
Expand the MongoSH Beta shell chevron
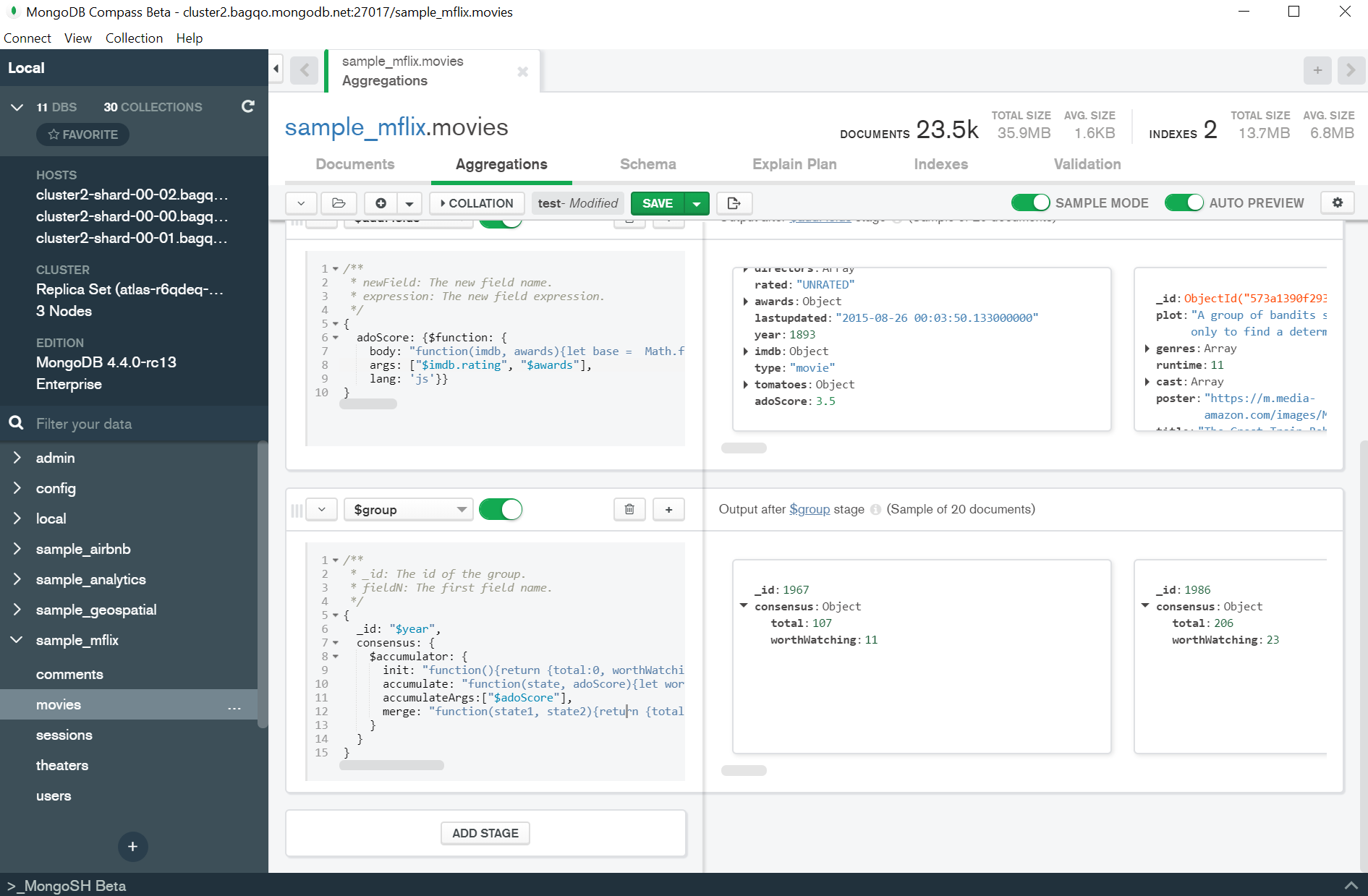[1351, 885]
